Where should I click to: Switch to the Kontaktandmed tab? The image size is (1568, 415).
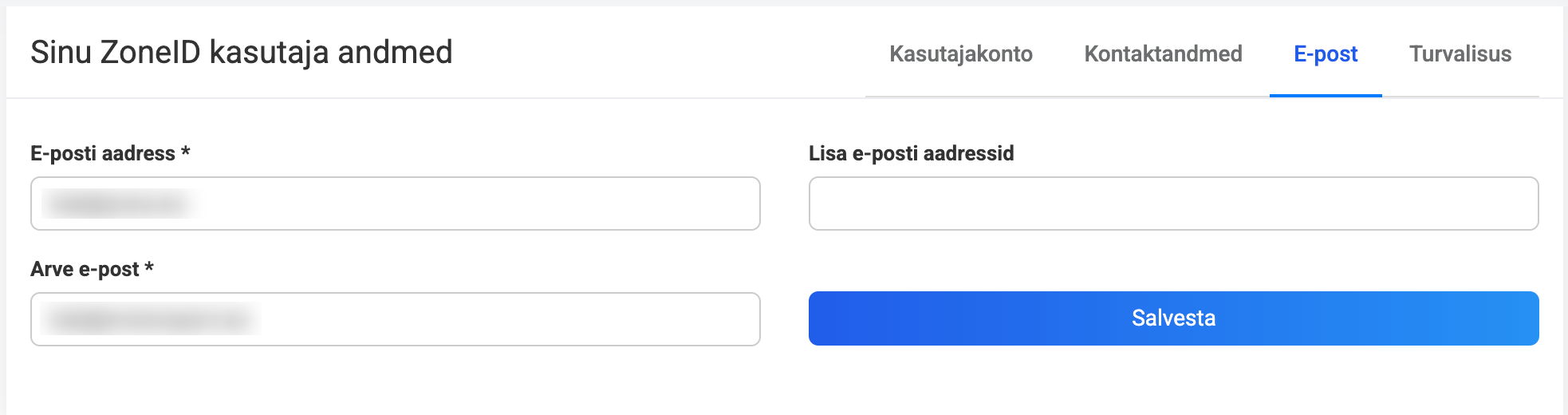(x=1163, y=53)
